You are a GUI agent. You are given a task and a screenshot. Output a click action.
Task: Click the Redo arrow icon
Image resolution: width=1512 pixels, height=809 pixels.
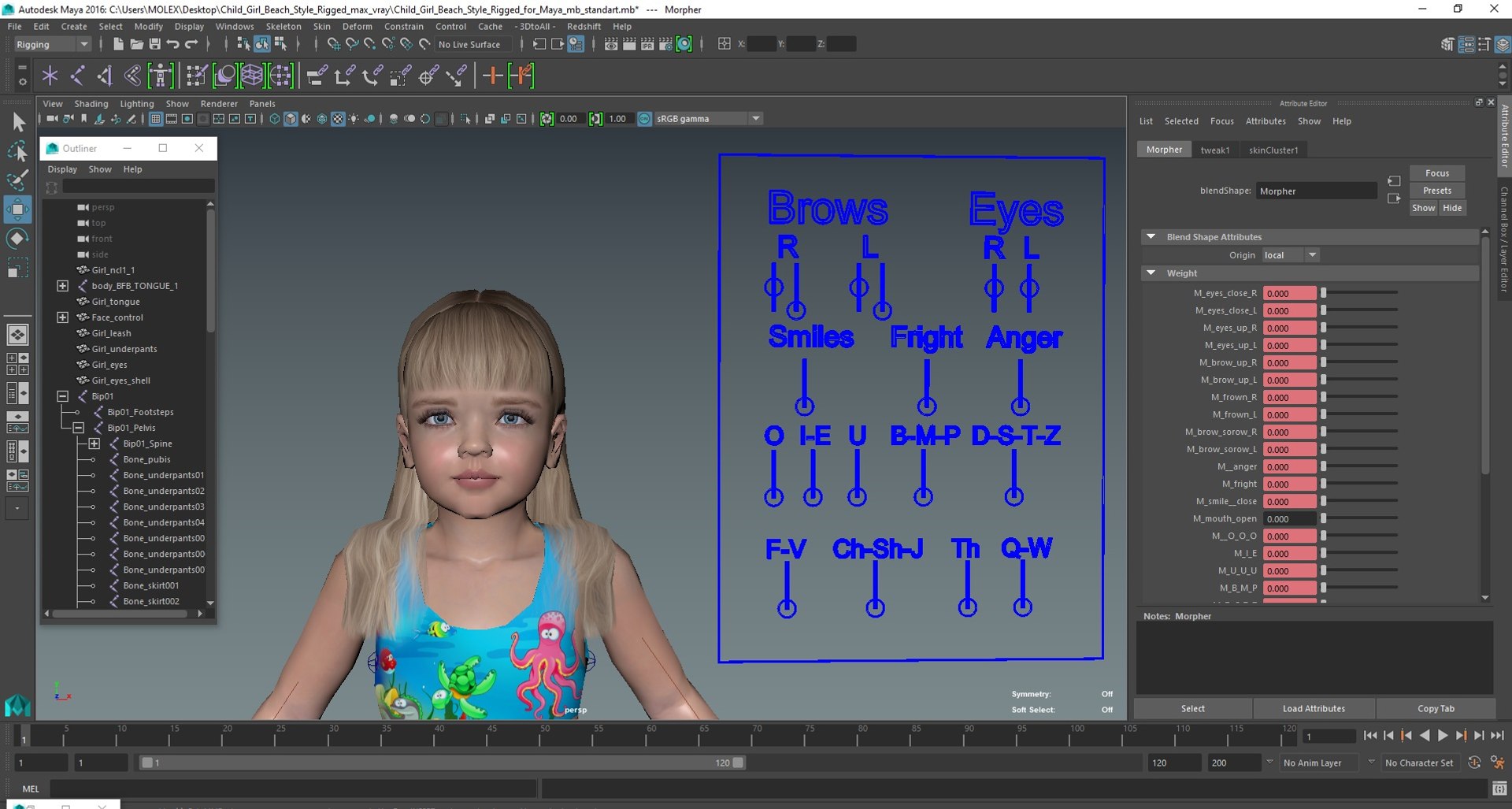point(191,44)
